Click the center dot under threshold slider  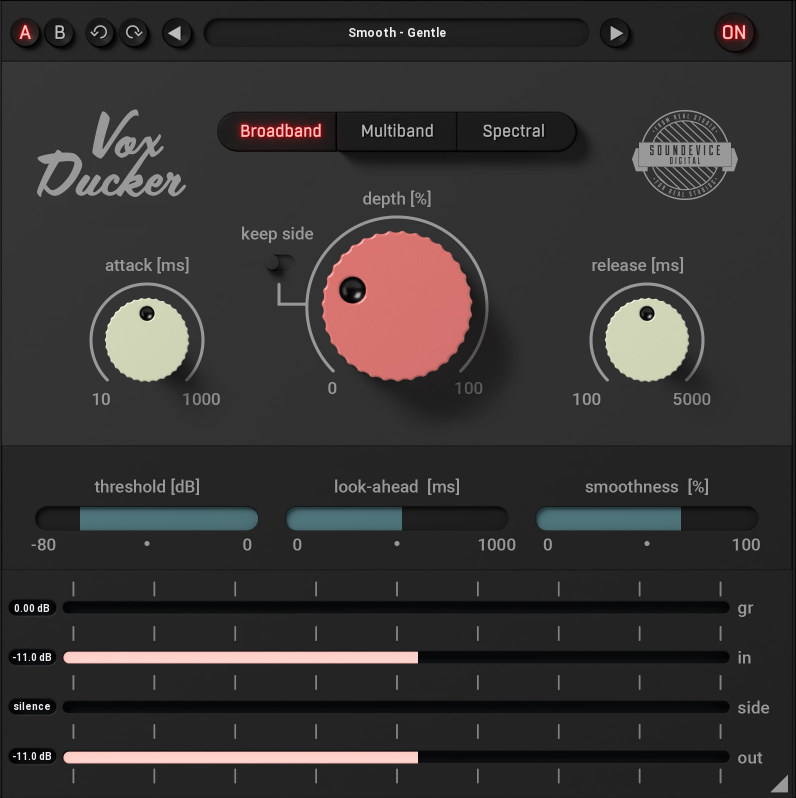coord(147,544)
